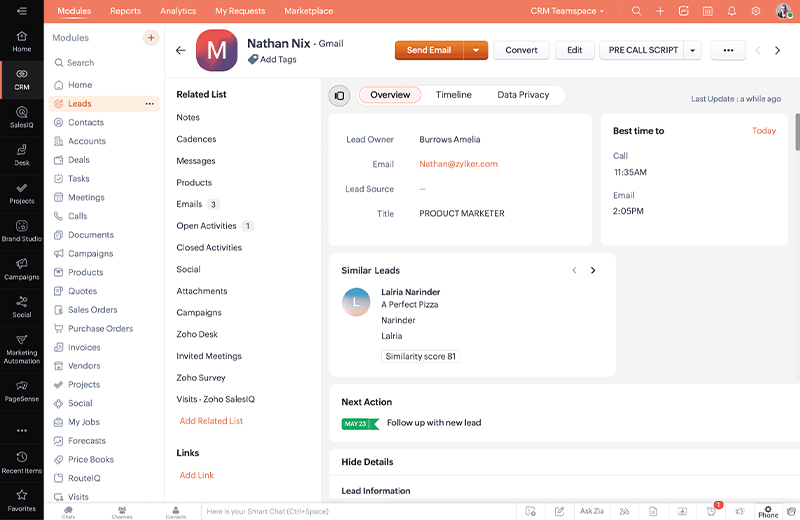800x520 pixels.
Task: Open the calendar icon in top bar
Action: (x=708, y=11)
